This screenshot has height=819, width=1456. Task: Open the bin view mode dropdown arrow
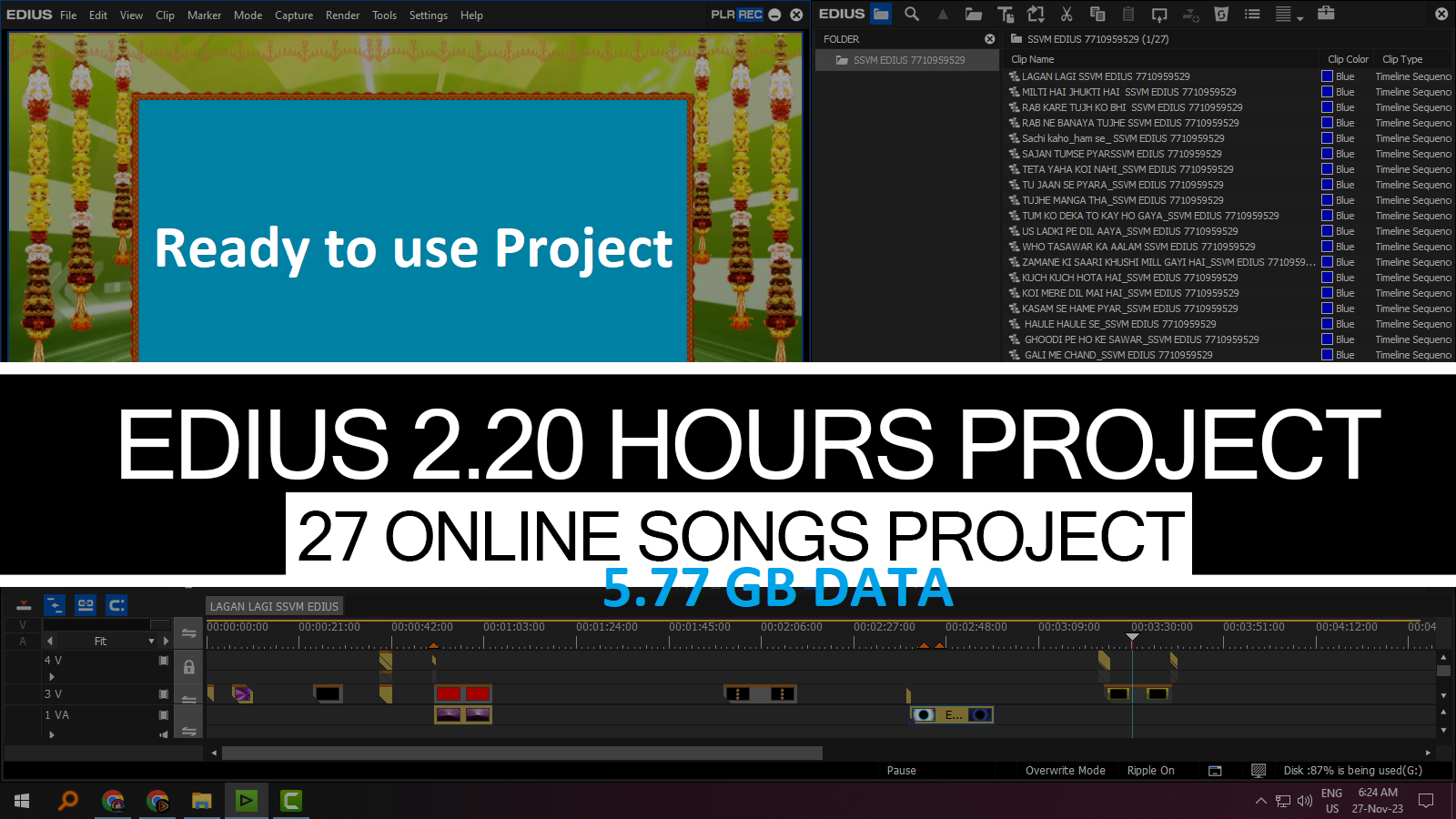pos(1299,16)
